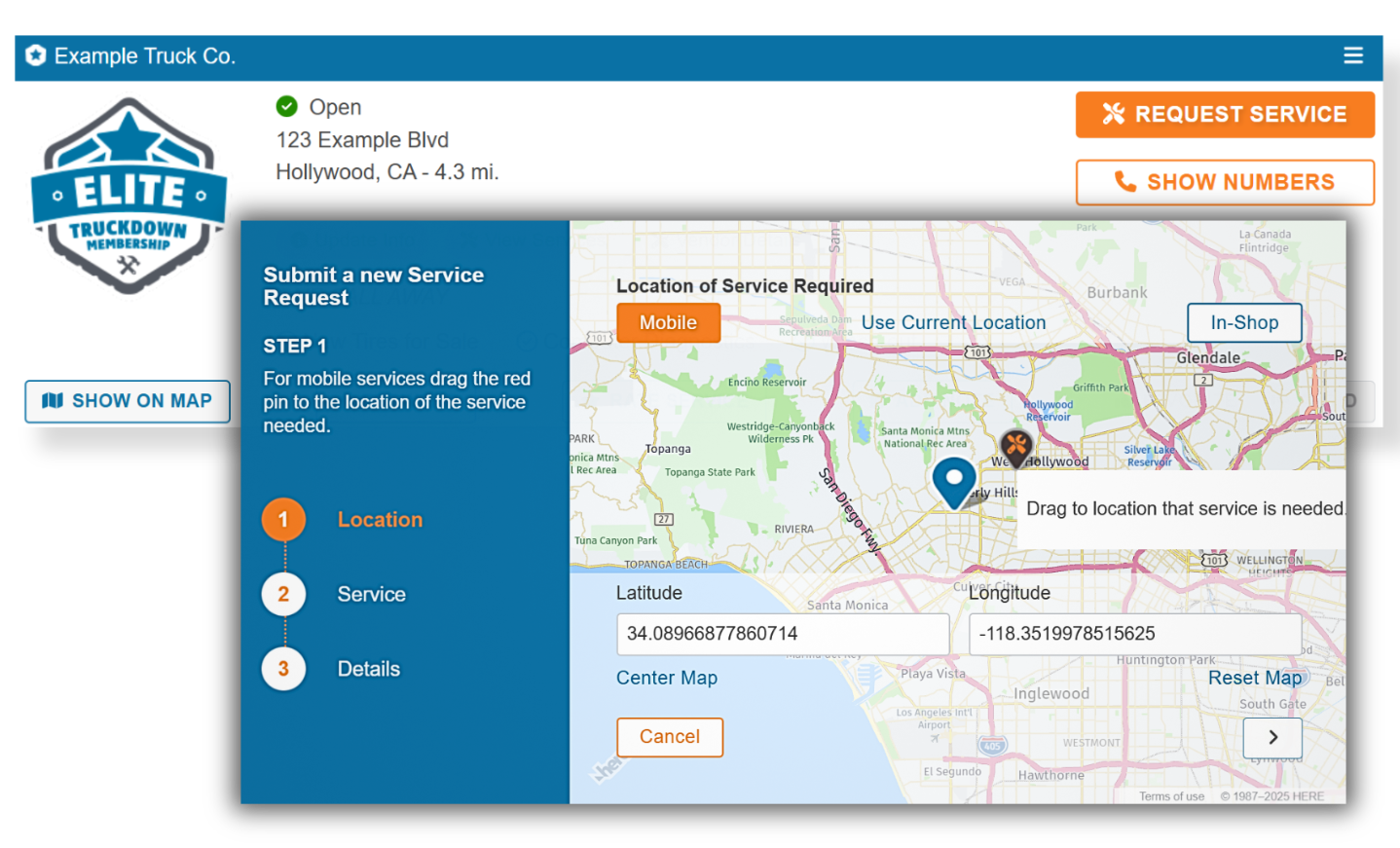The width and height of the screenshot is (1400, 848).
Task: Cancel the service request
Action: pos(670,737)
